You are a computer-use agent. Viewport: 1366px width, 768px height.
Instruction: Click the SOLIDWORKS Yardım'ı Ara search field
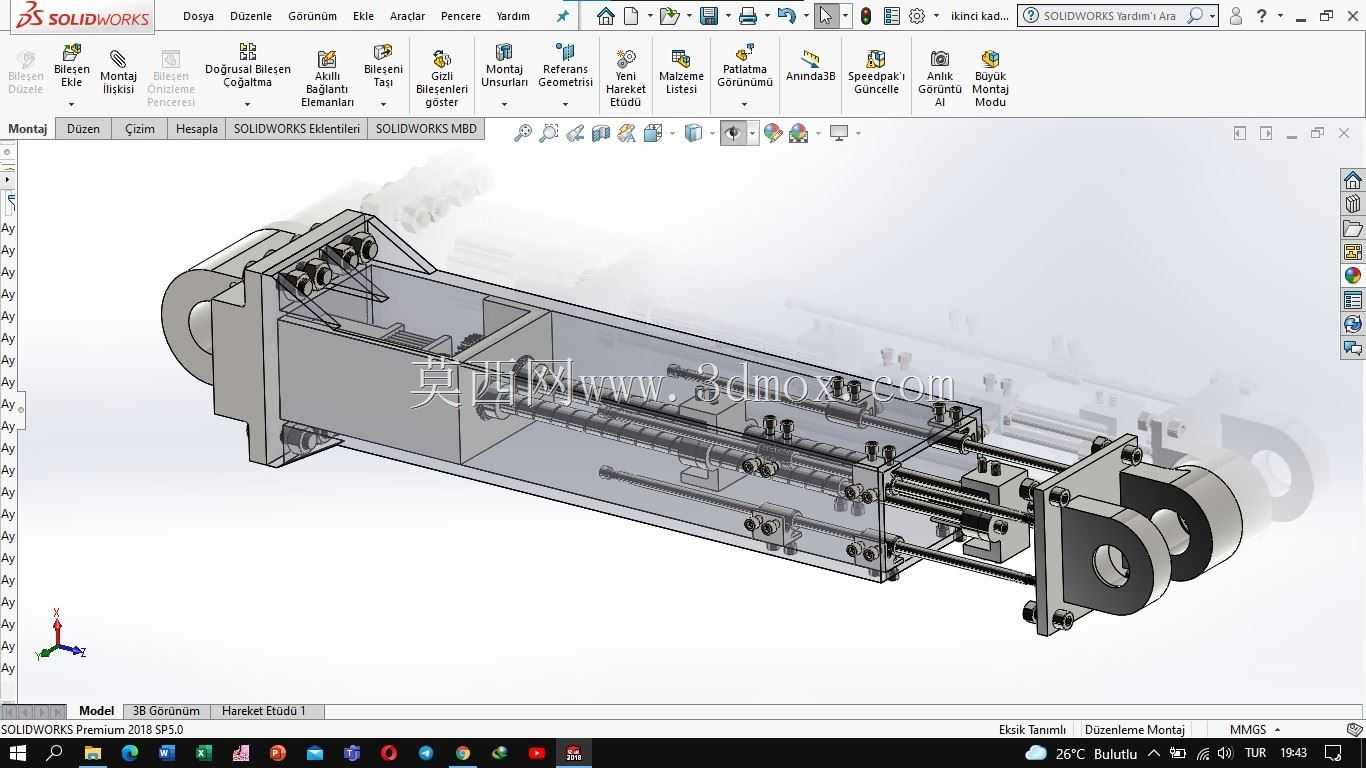click(x=1109, y=16)
